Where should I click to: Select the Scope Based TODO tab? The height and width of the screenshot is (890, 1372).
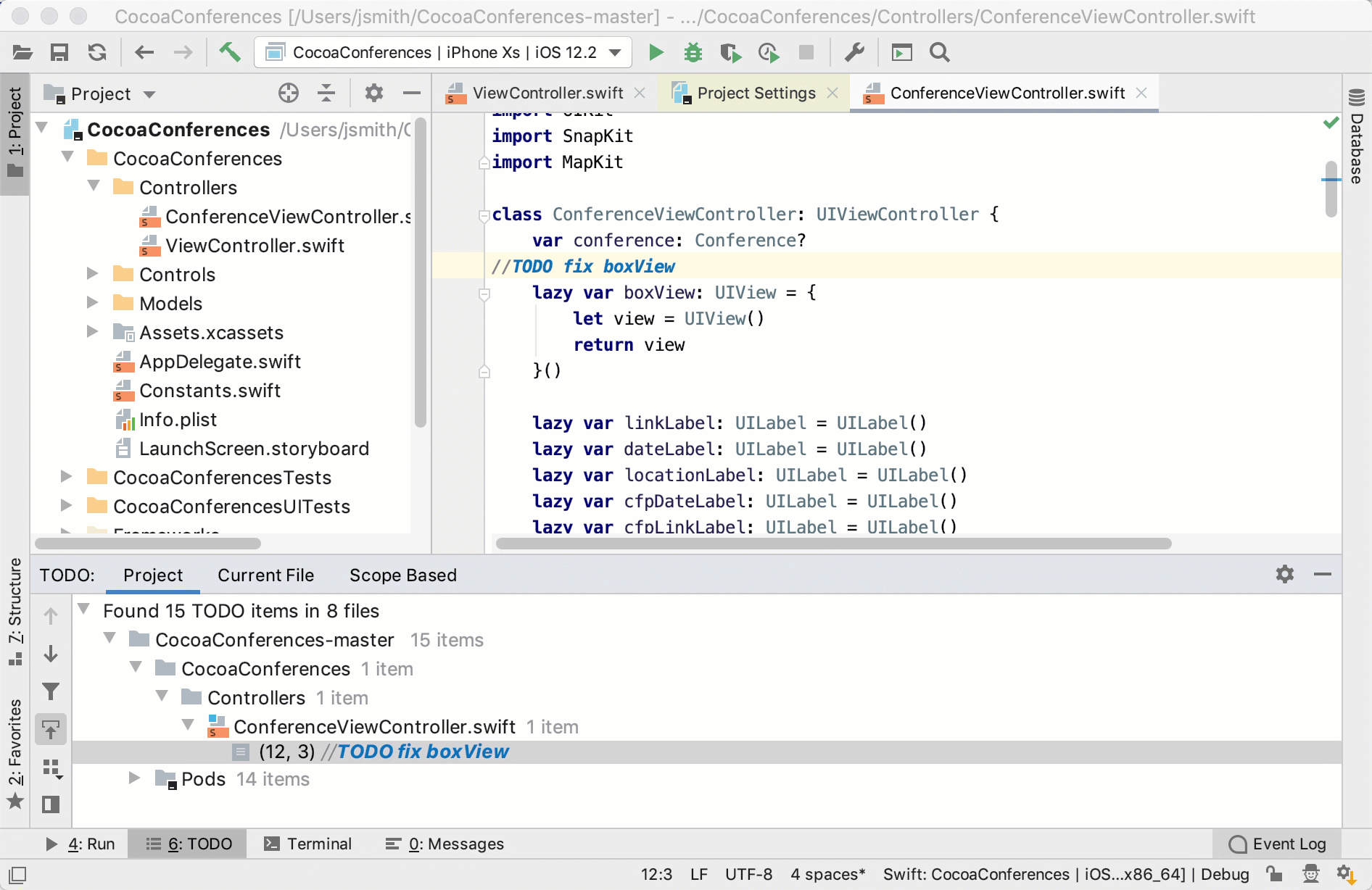403,575
